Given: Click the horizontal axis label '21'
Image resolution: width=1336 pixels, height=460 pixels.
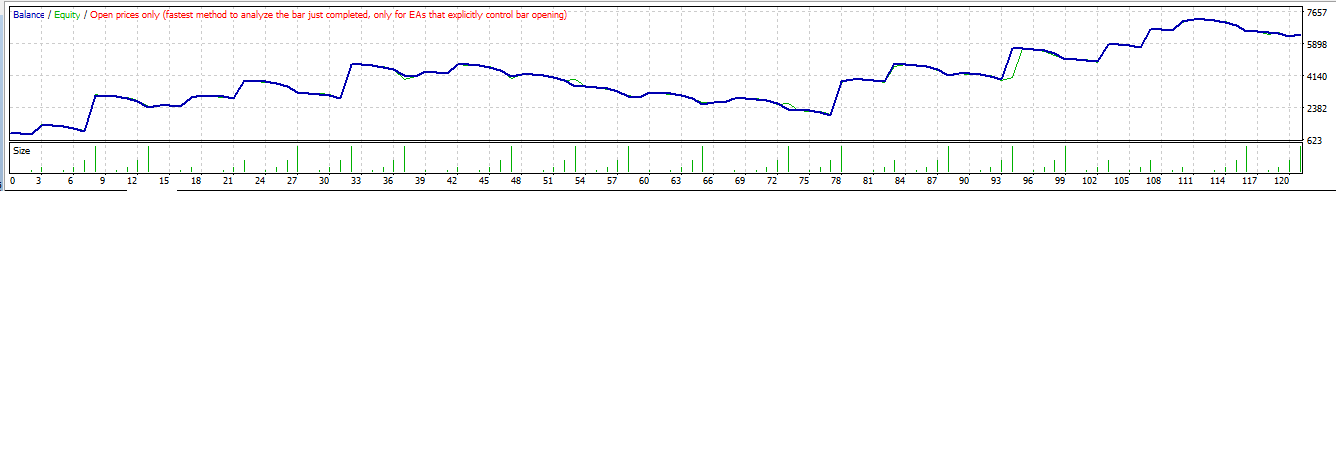Looking at the screenshot, I should coord(228,181).
